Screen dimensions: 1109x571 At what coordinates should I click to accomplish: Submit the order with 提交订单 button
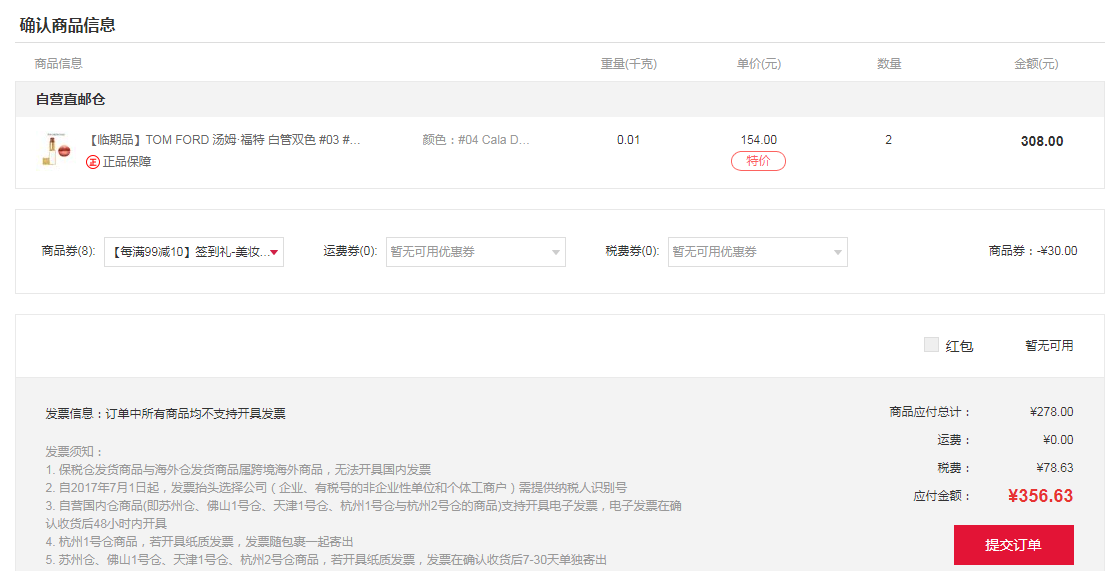point(1014,545)
